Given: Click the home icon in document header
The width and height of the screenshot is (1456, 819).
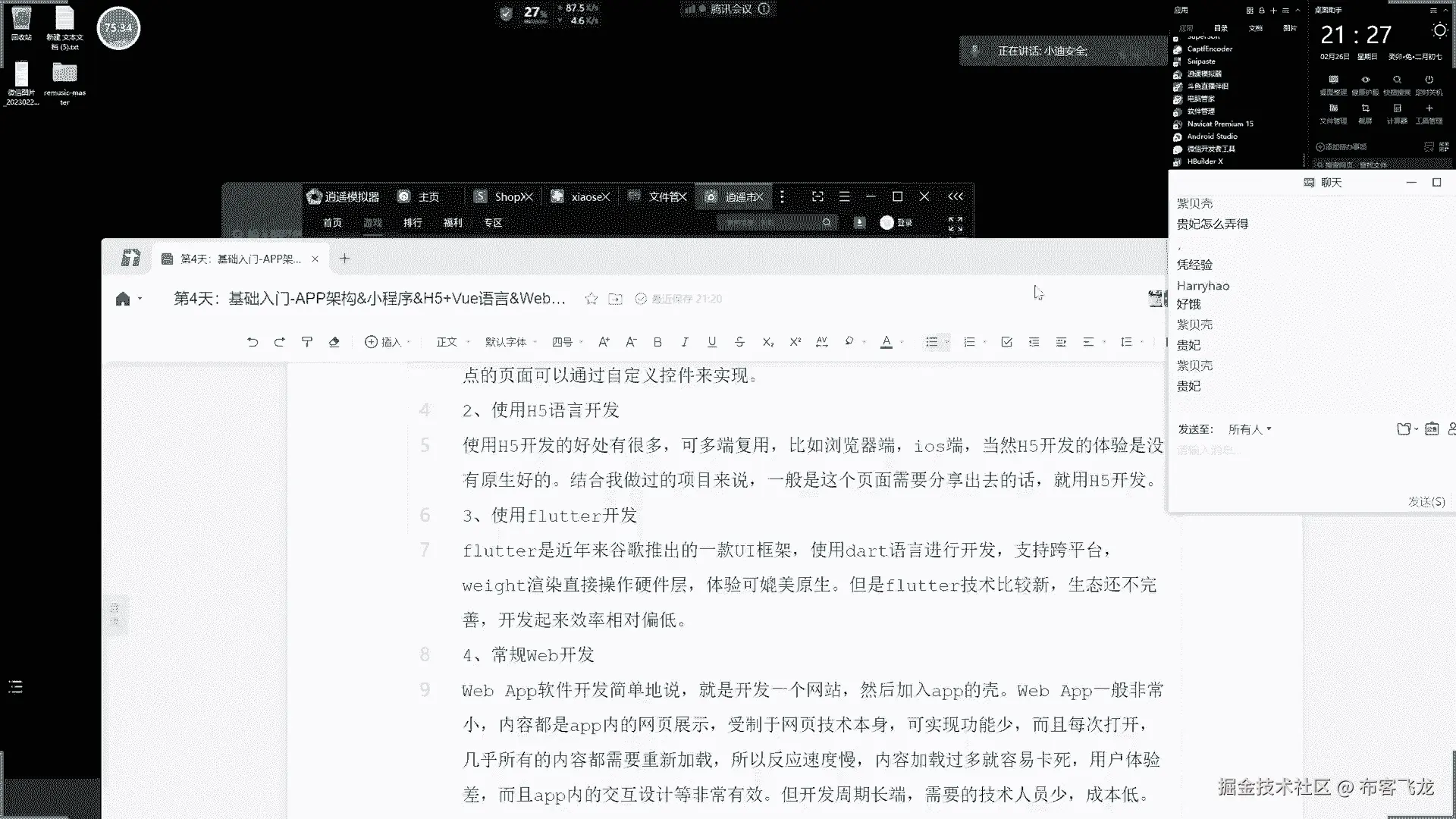Looking at the screenshot, I should pyautogui.click(x=123, y=299).
